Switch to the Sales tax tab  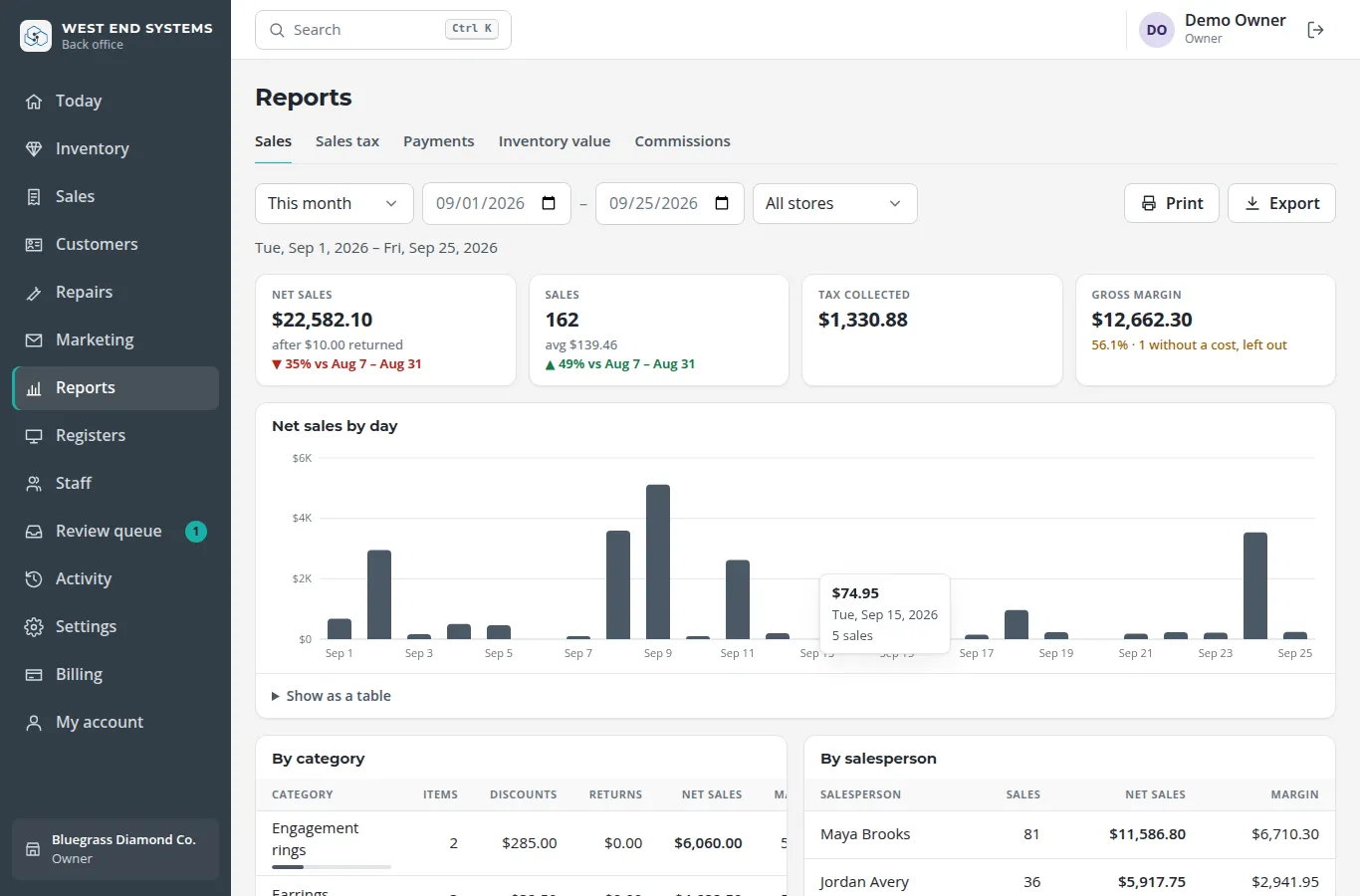(347, 141)
